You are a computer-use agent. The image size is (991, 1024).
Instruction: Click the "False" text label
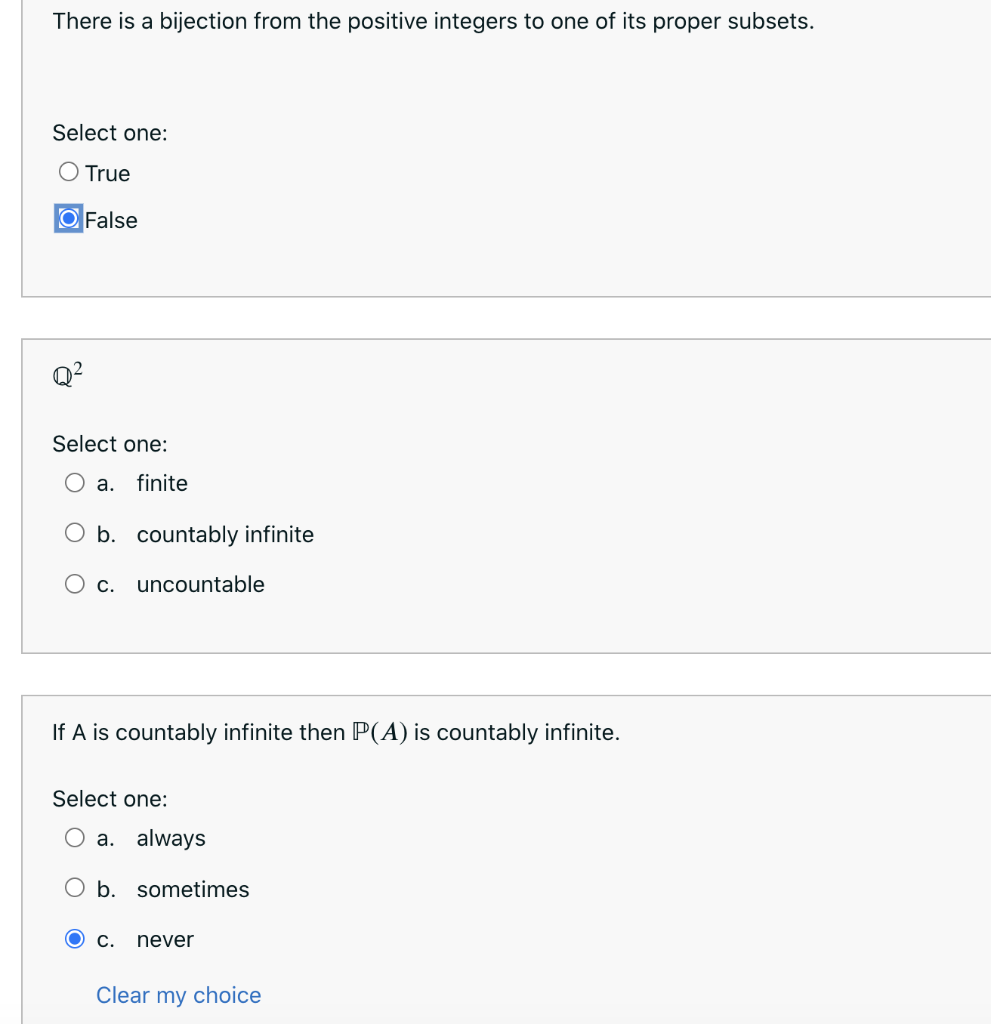[111, 220]
